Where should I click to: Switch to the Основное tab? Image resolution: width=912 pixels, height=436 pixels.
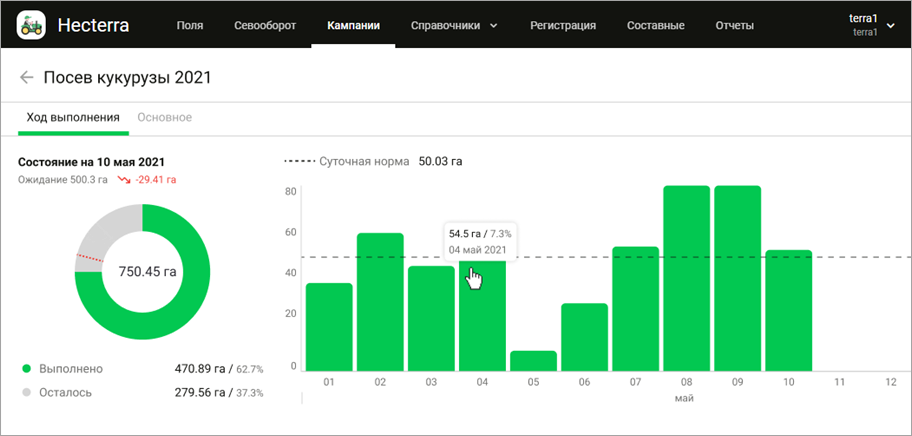165,117
